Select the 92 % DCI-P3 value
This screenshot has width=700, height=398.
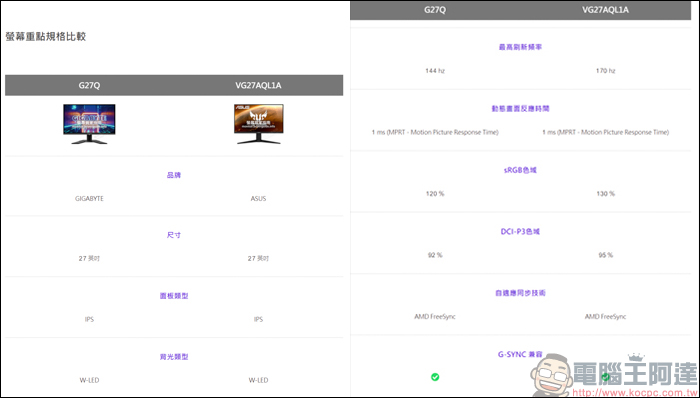tap(435, 255)
